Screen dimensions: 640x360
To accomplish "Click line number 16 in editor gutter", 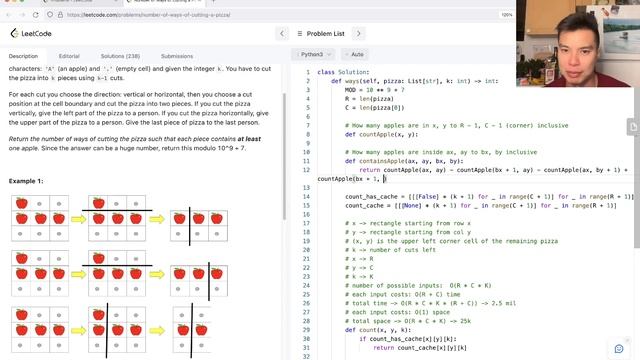I will pos(307,214).
